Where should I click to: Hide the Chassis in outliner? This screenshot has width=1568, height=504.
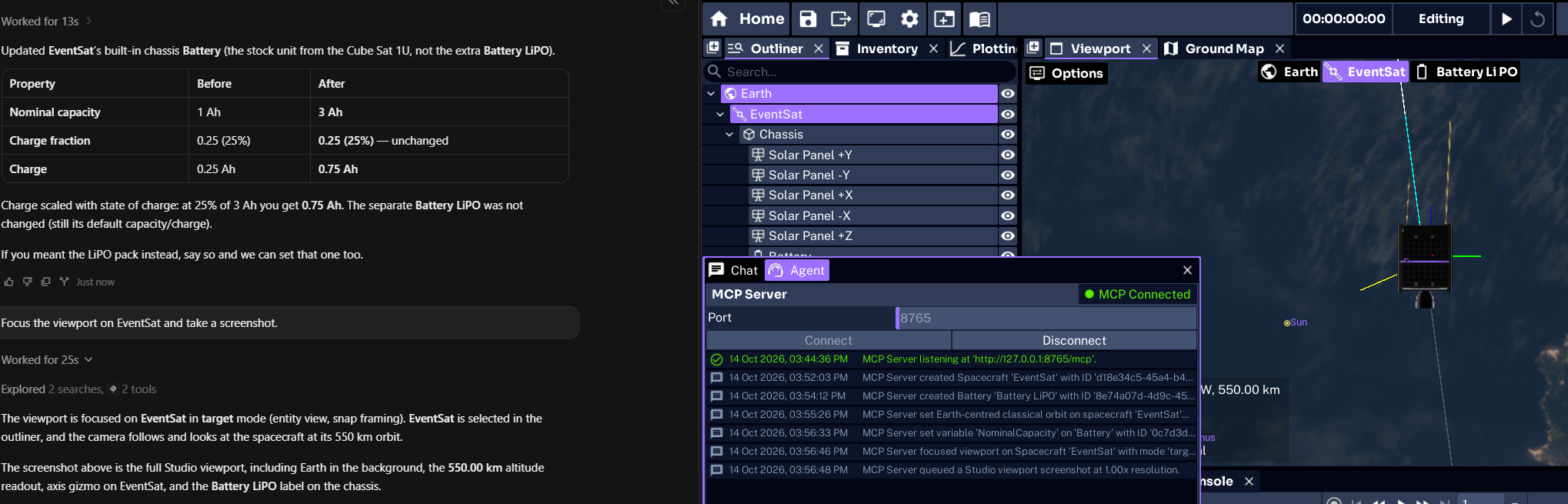[1008, 134]
